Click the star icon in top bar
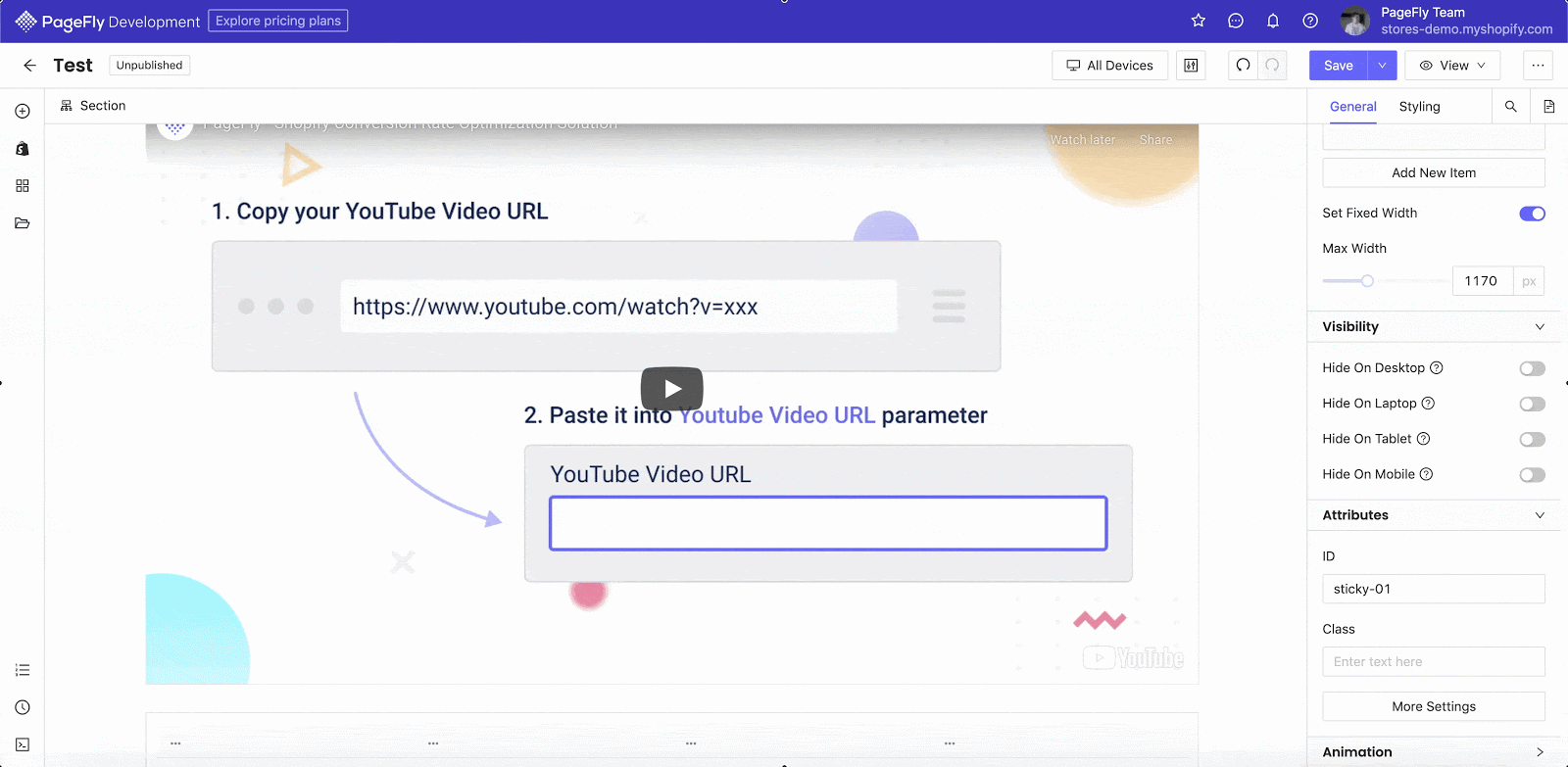 1199,21
